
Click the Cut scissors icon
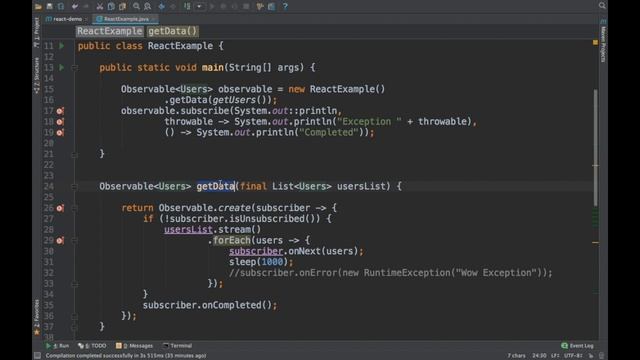(x=100, y=7)
